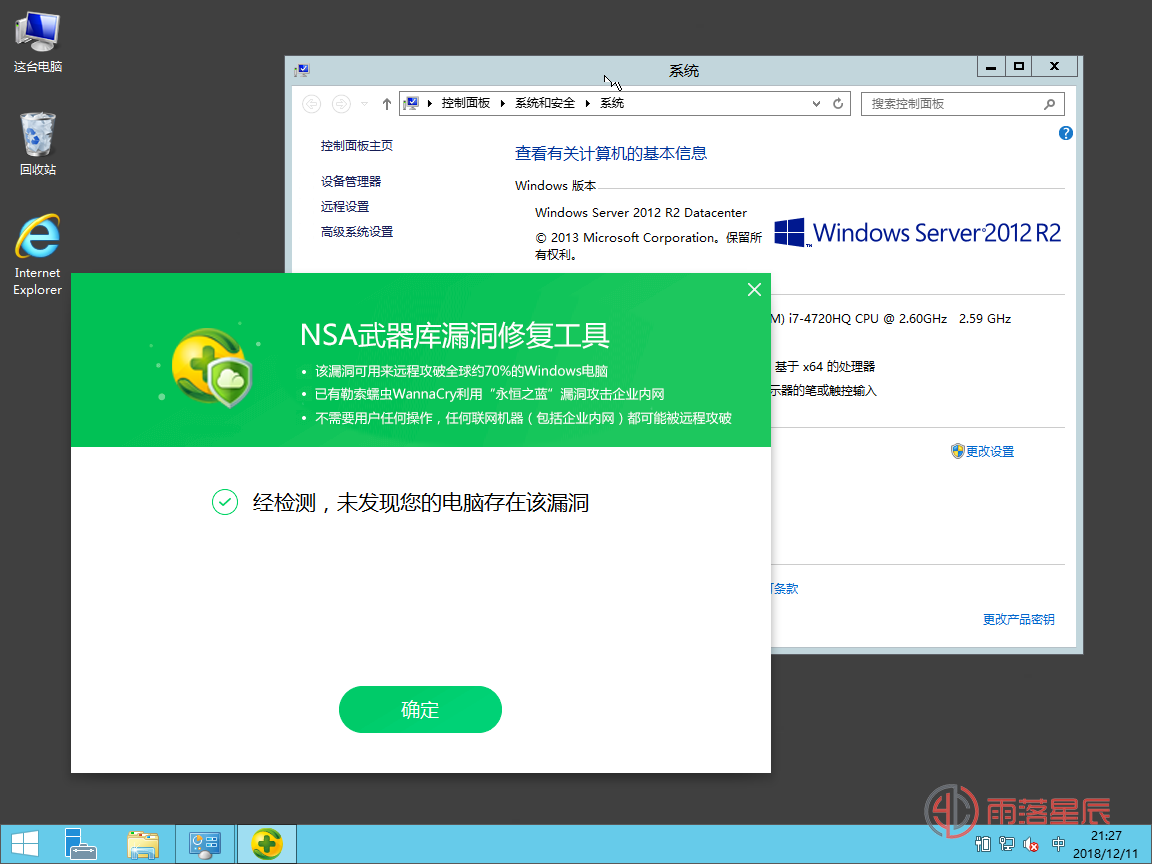
Task: Open the 设备管理器 link
Action: click(x=350, y=181)
